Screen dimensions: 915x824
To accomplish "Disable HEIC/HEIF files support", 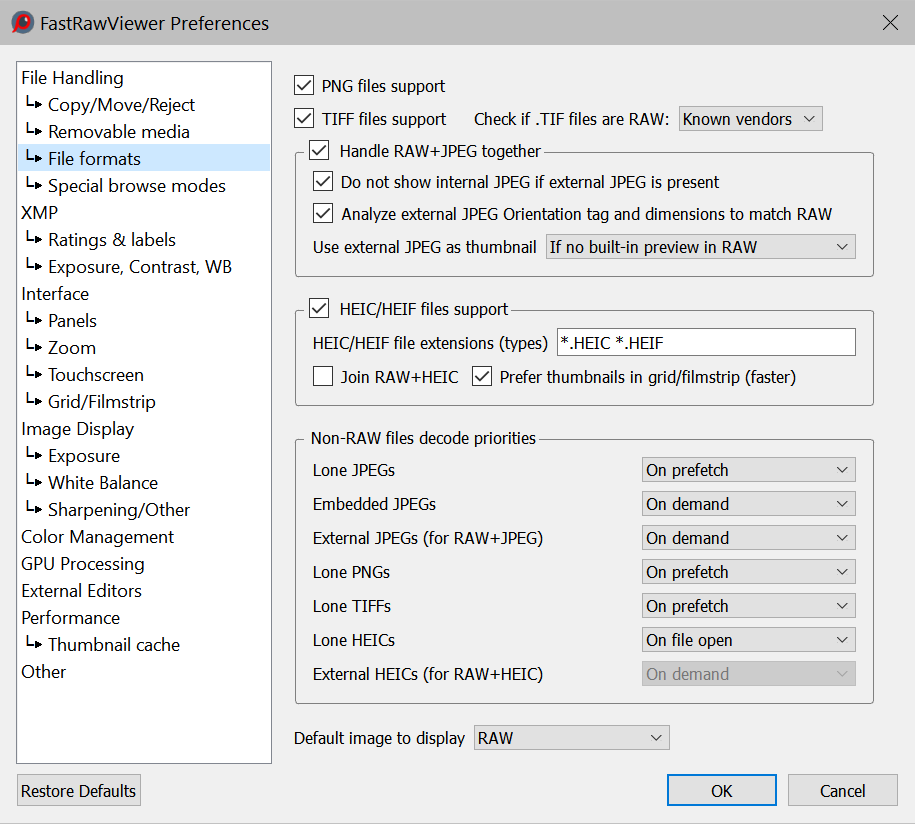I will pos(319,309).
